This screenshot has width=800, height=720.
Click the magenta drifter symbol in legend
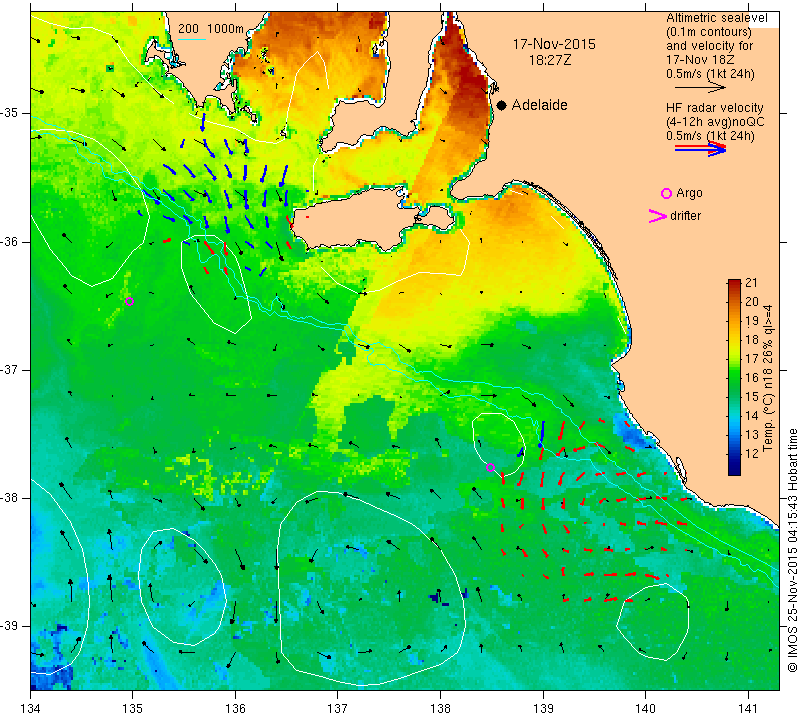pos(657,216)
